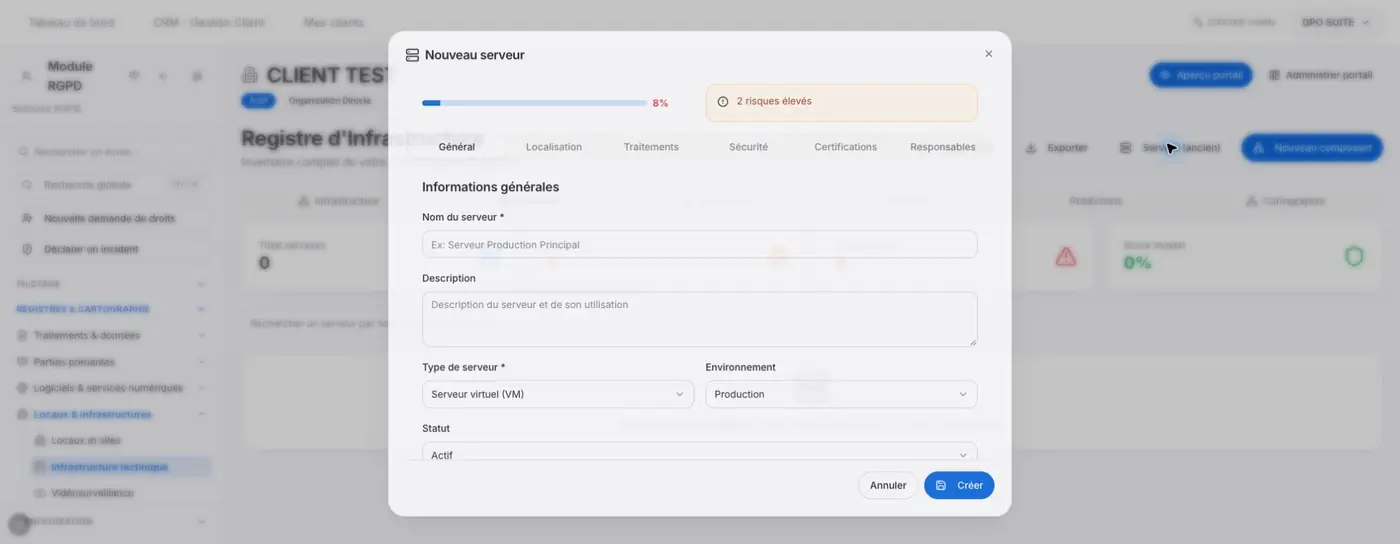This screenshot has height=544, width=1400.
Task: Click the warning icon in risques élevés banner
Action: pos(723,101)
